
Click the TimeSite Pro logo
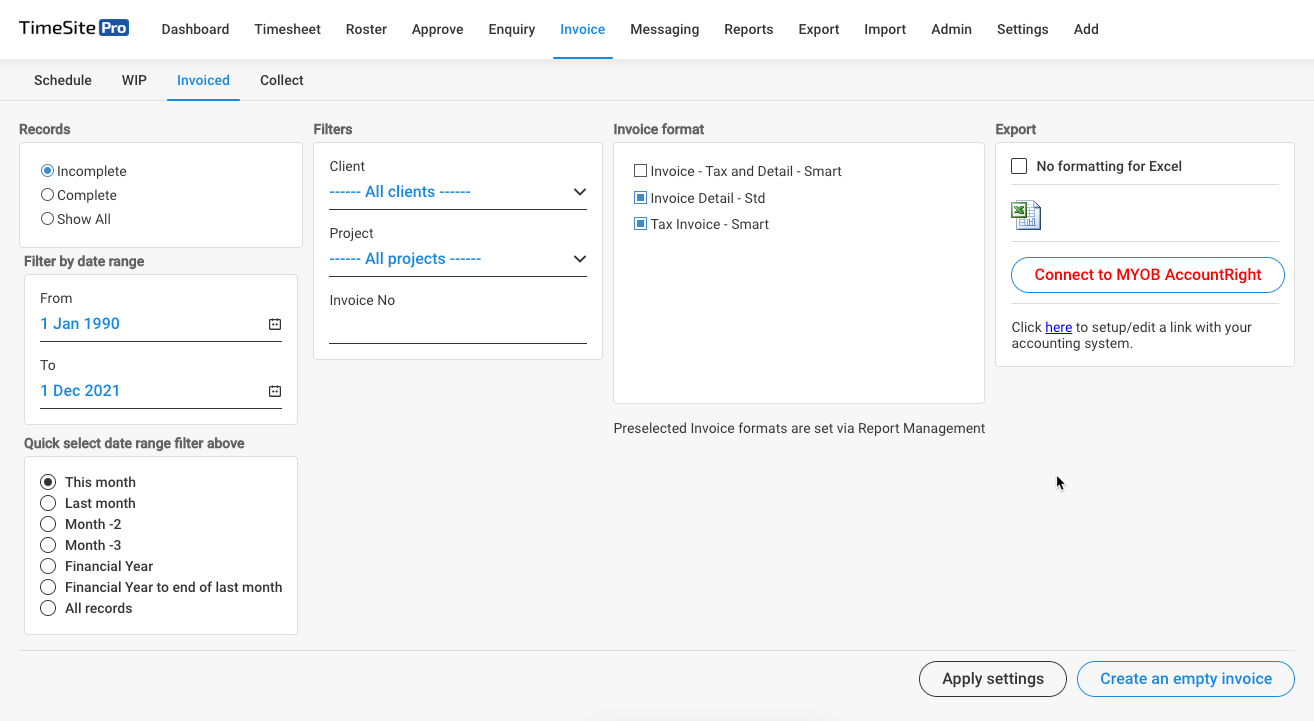coord(74,28)
